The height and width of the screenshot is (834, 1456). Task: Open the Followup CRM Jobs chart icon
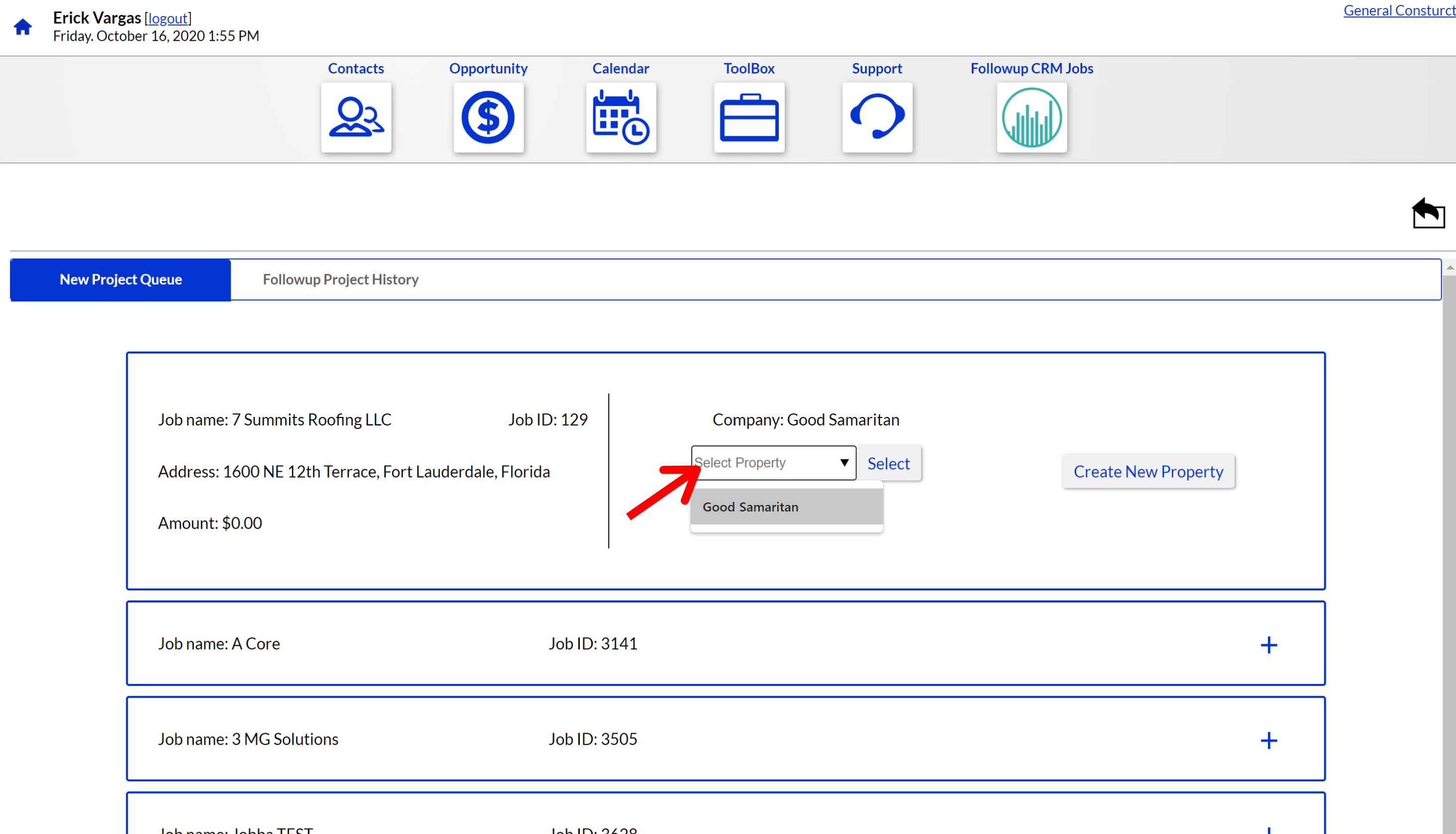click(x=1031, y=117)
